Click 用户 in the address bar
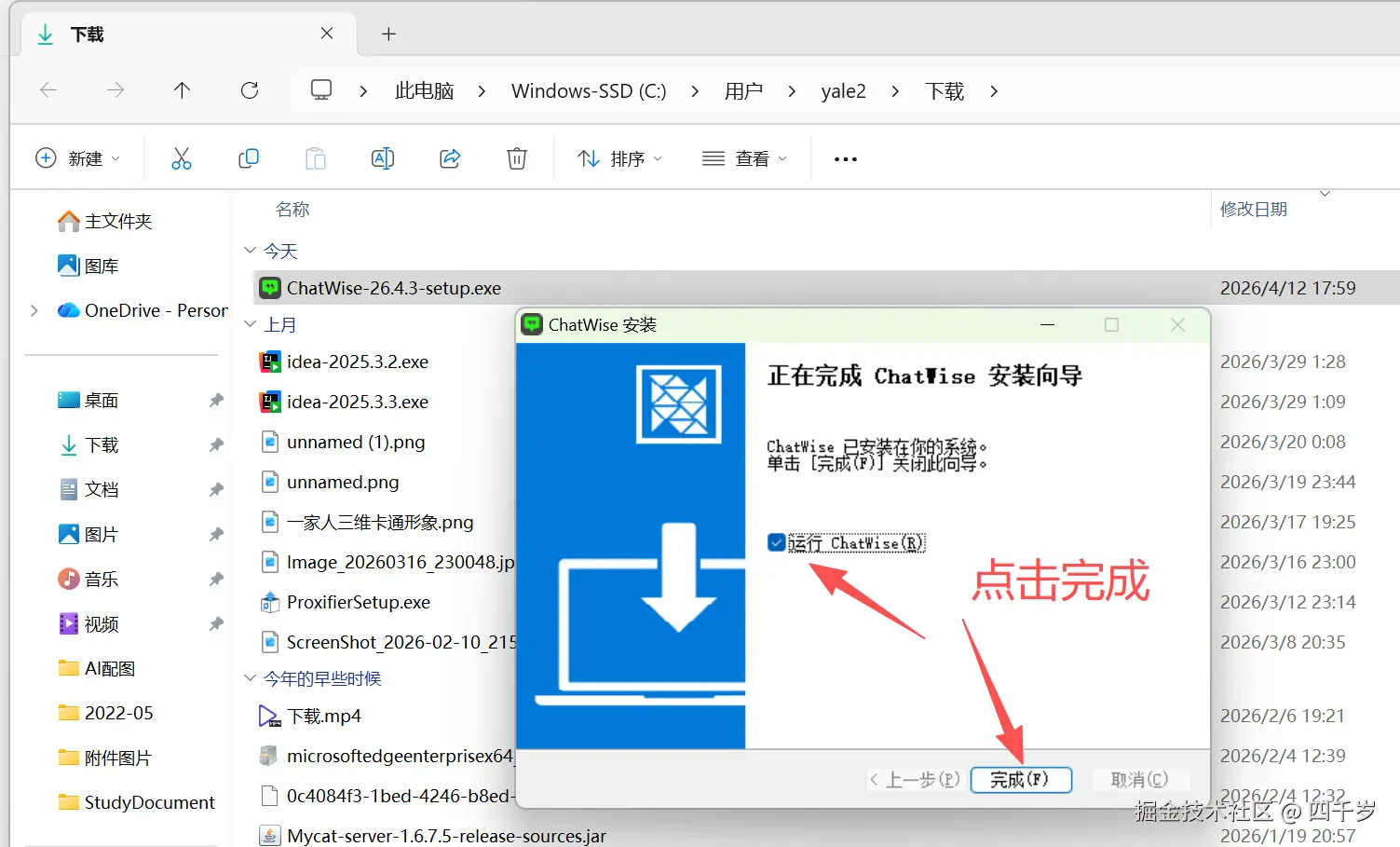Viewport: 1400px width, 847px height. coord(743,91)
